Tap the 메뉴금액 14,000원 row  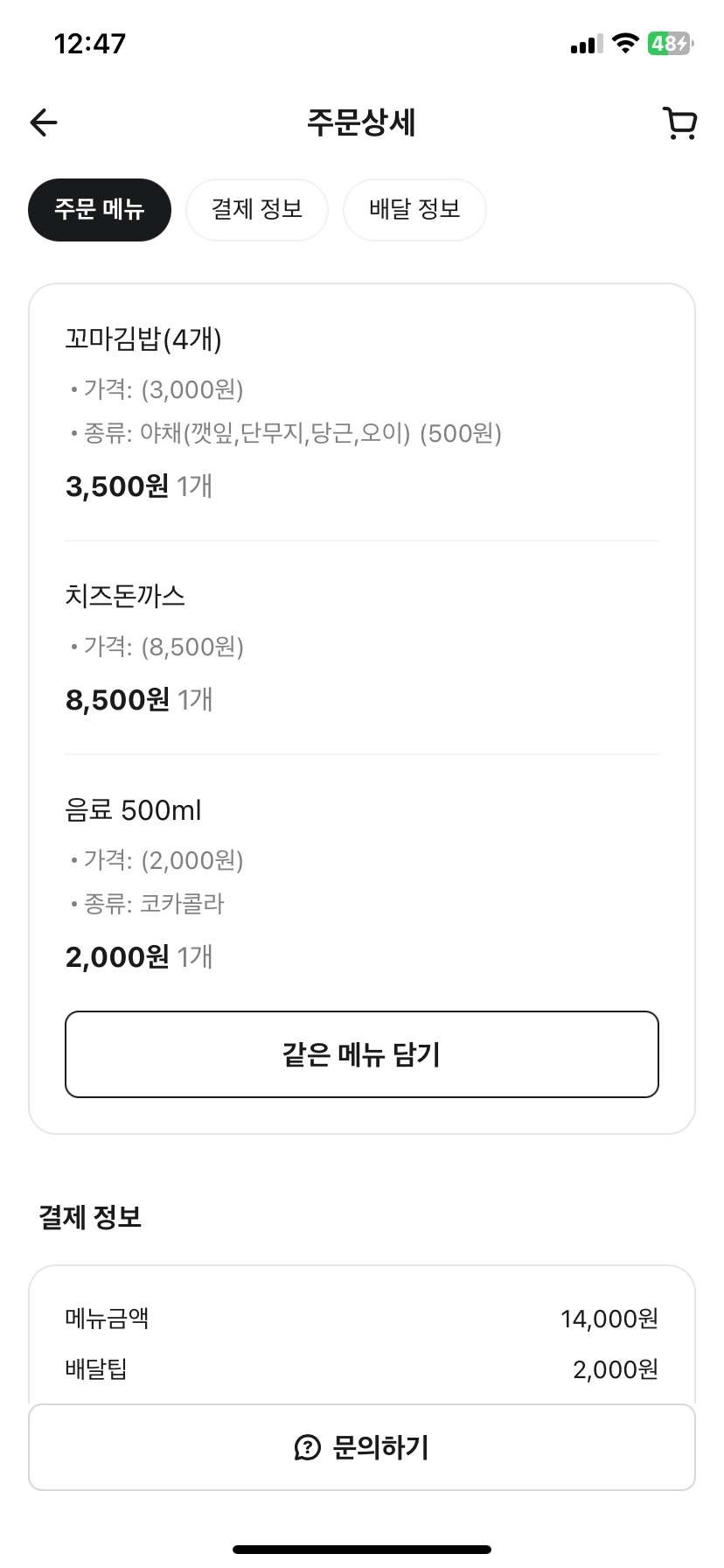[x=361, y=1319]
